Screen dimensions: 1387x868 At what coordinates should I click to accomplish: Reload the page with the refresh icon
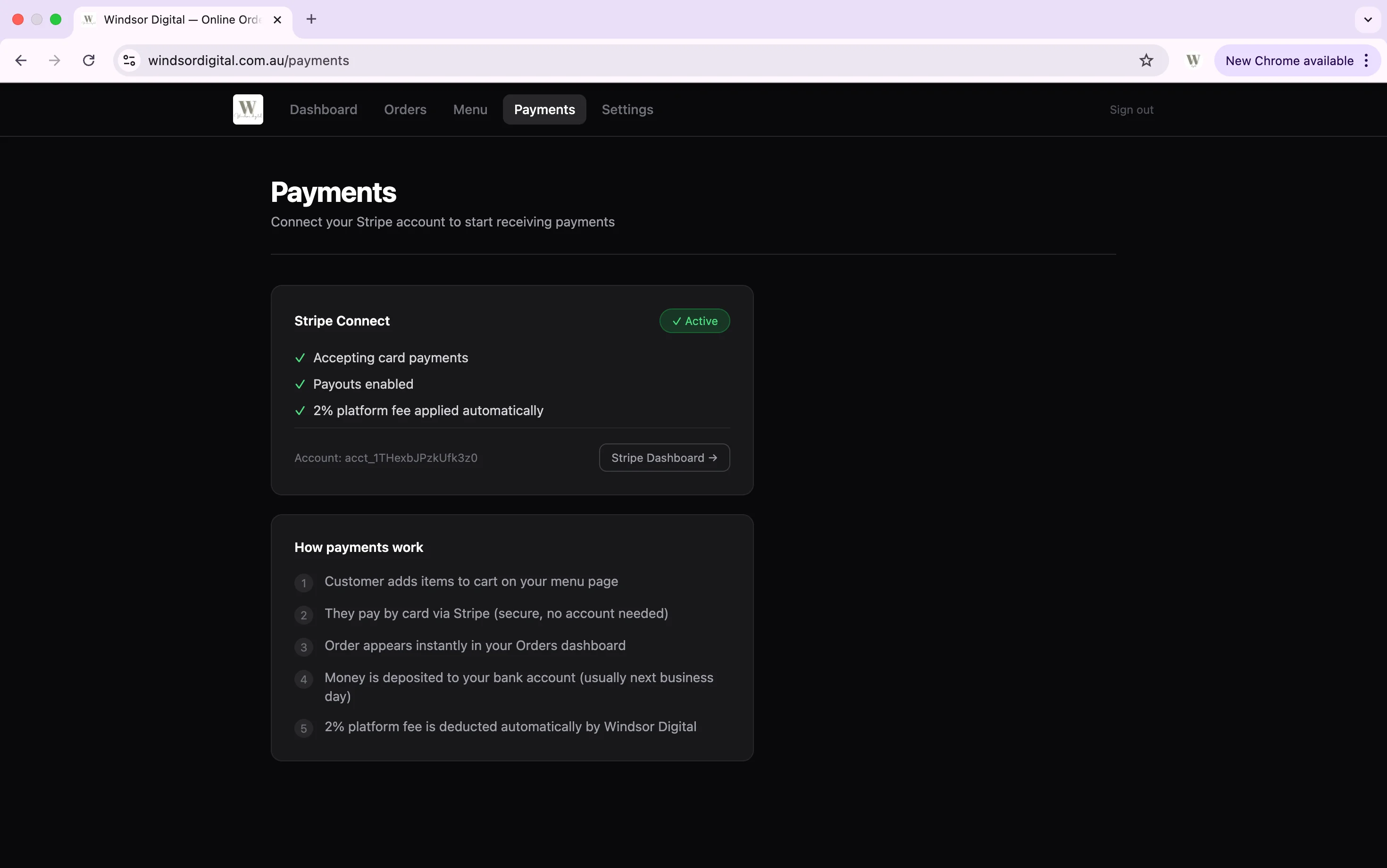[x=88, y=60]
